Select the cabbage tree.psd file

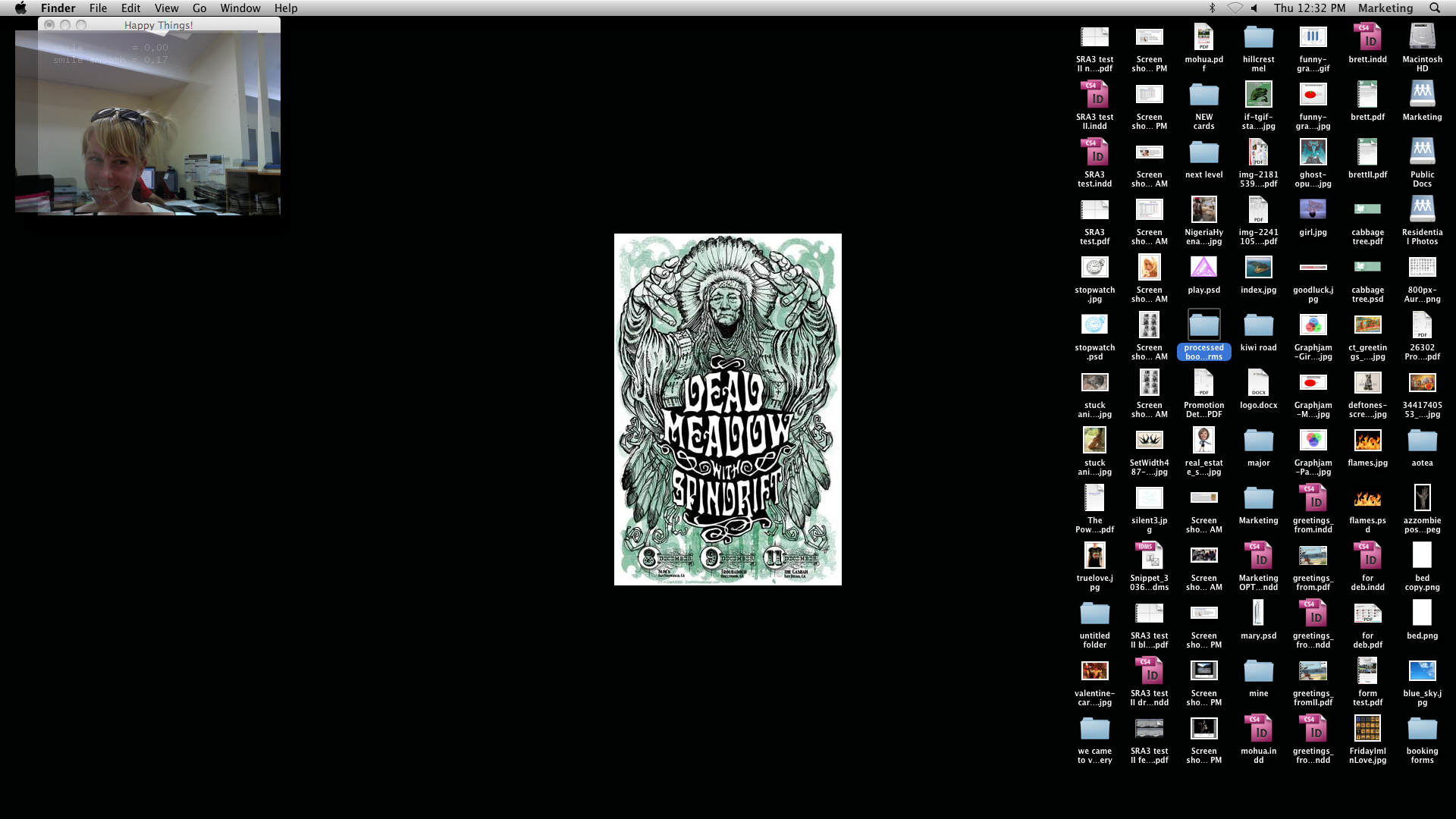pos(1367,268)
